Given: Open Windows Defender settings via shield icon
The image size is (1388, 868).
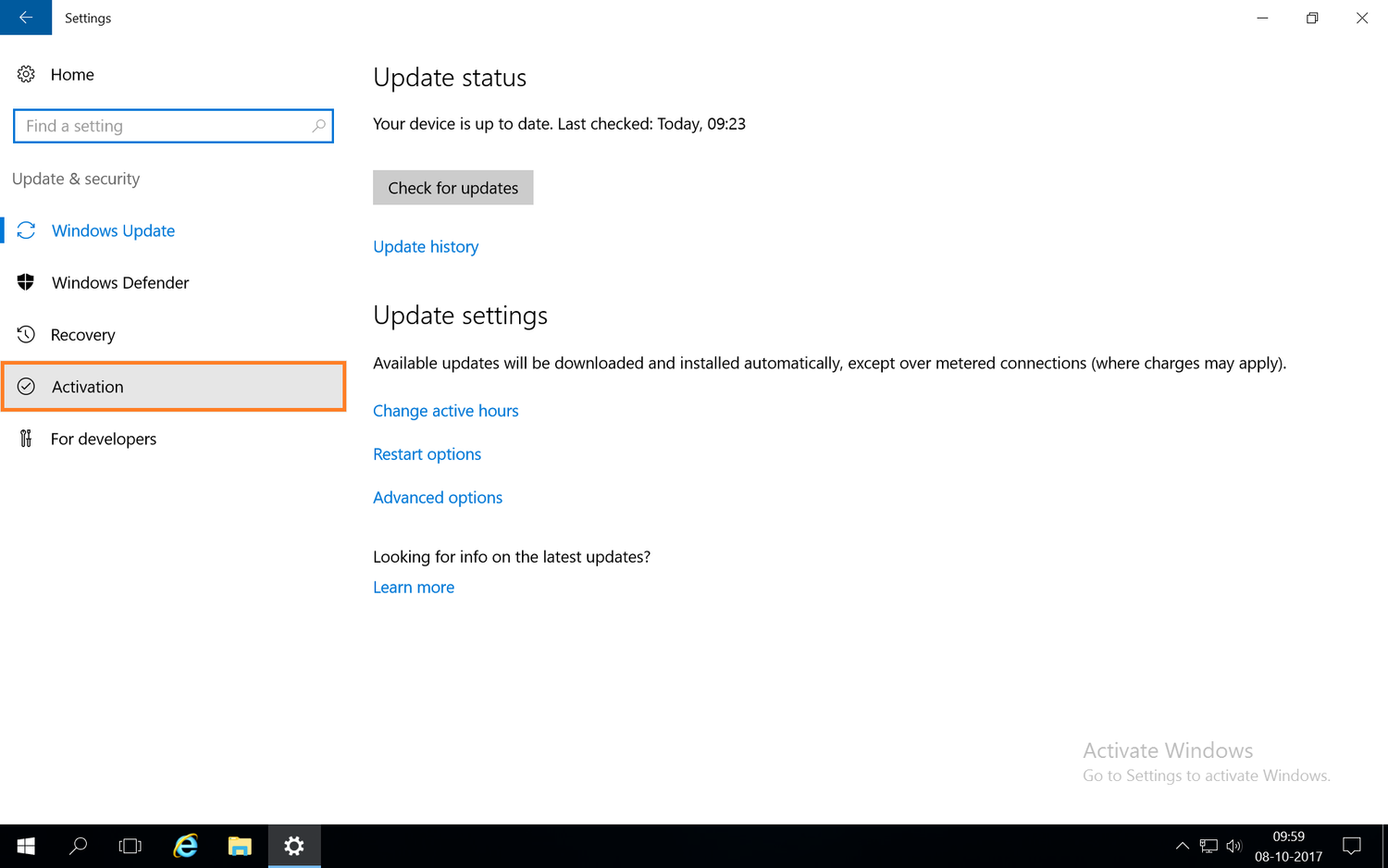Looking at the screenshot, I should pyautogui.click(x=119, y=282).
